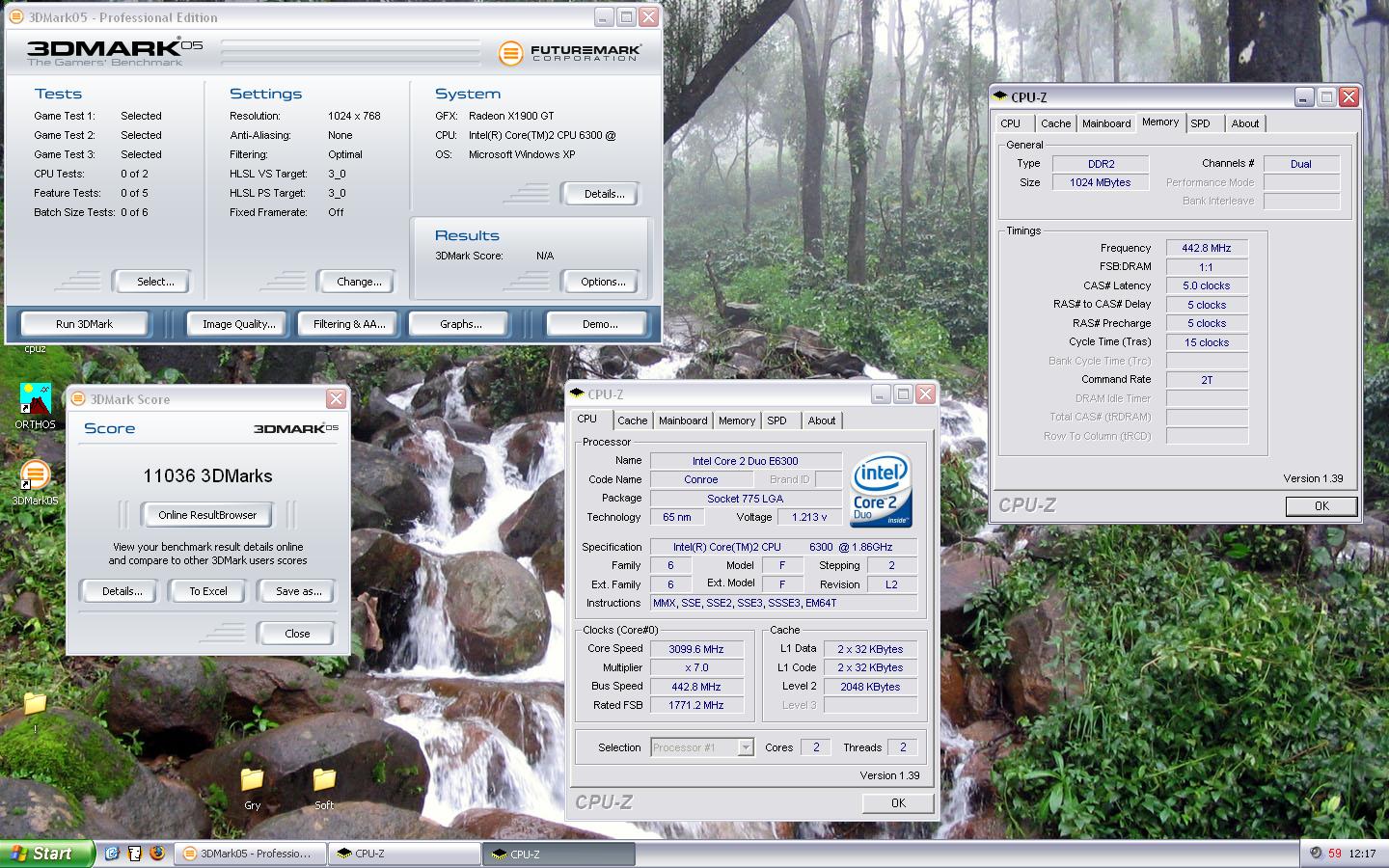
Task: Click Run 3DMark button
Action: point(84,324)
